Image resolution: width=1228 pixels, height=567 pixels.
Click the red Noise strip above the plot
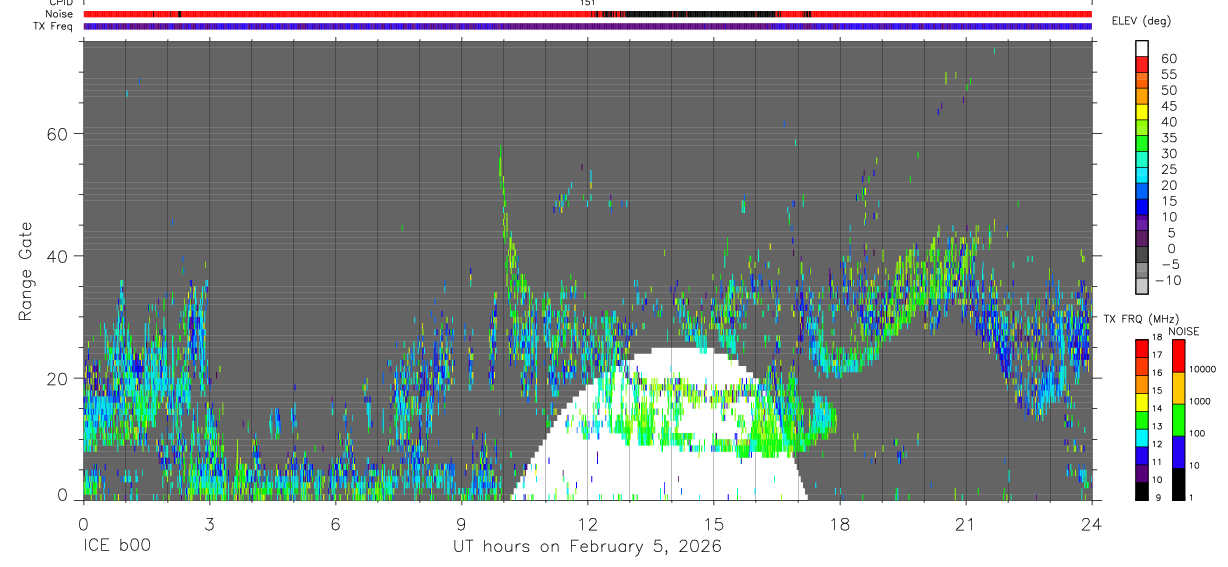(x=587, y=14)
